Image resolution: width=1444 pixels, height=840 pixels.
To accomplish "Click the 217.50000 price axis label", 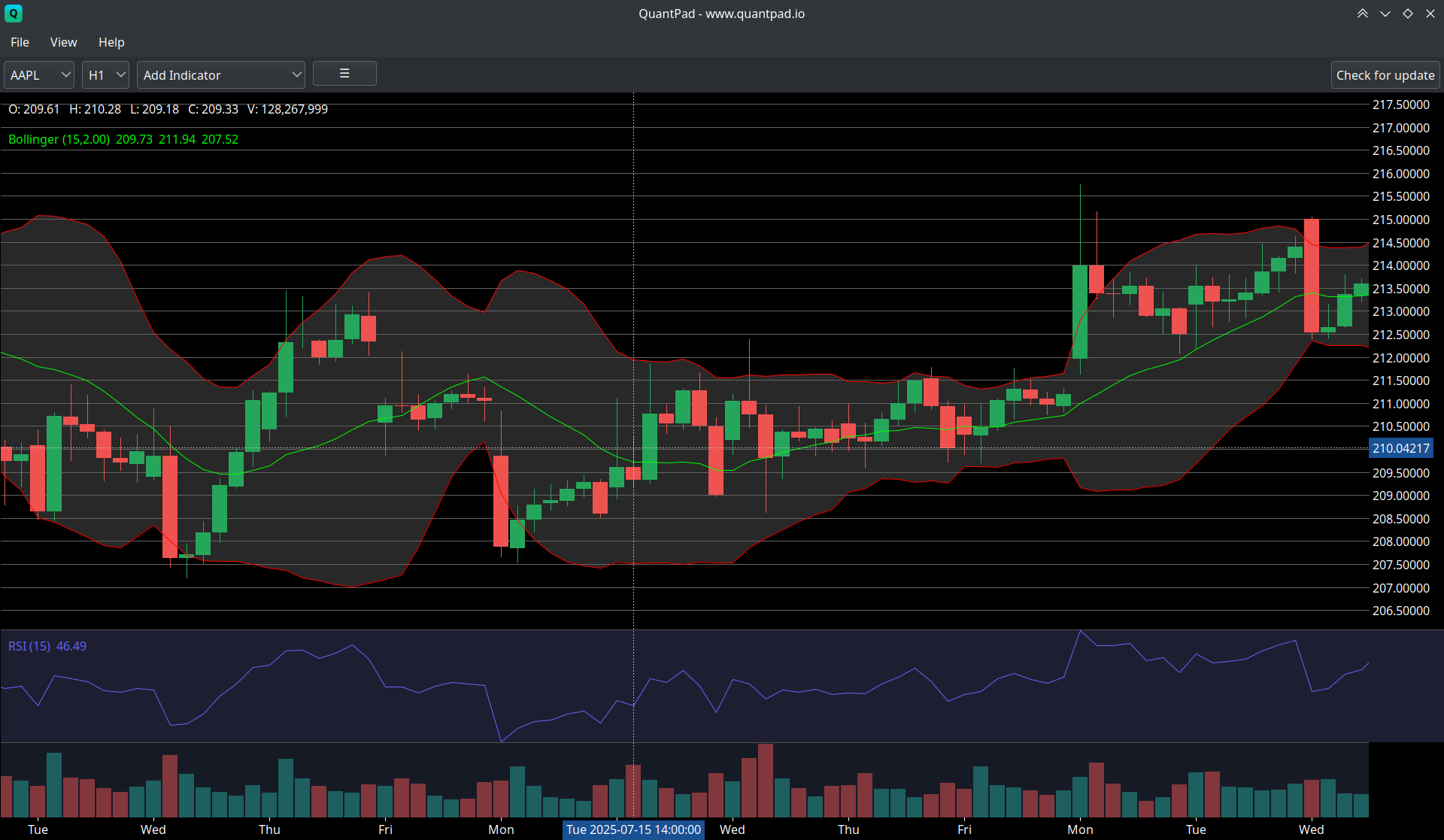I will pyautogui.click(x=1400, y=105).
